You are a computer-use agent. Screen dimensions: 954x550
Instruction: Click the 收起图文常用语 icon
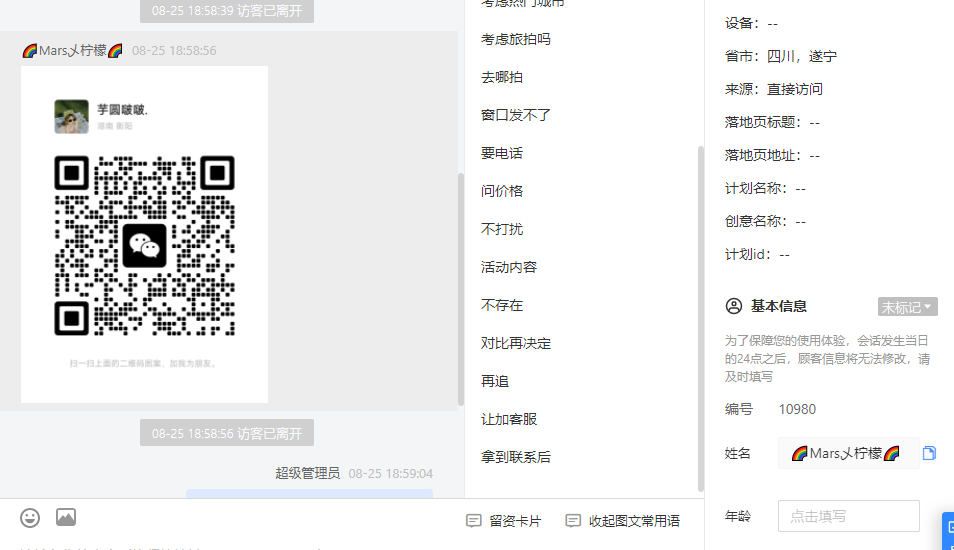[573, 521]
